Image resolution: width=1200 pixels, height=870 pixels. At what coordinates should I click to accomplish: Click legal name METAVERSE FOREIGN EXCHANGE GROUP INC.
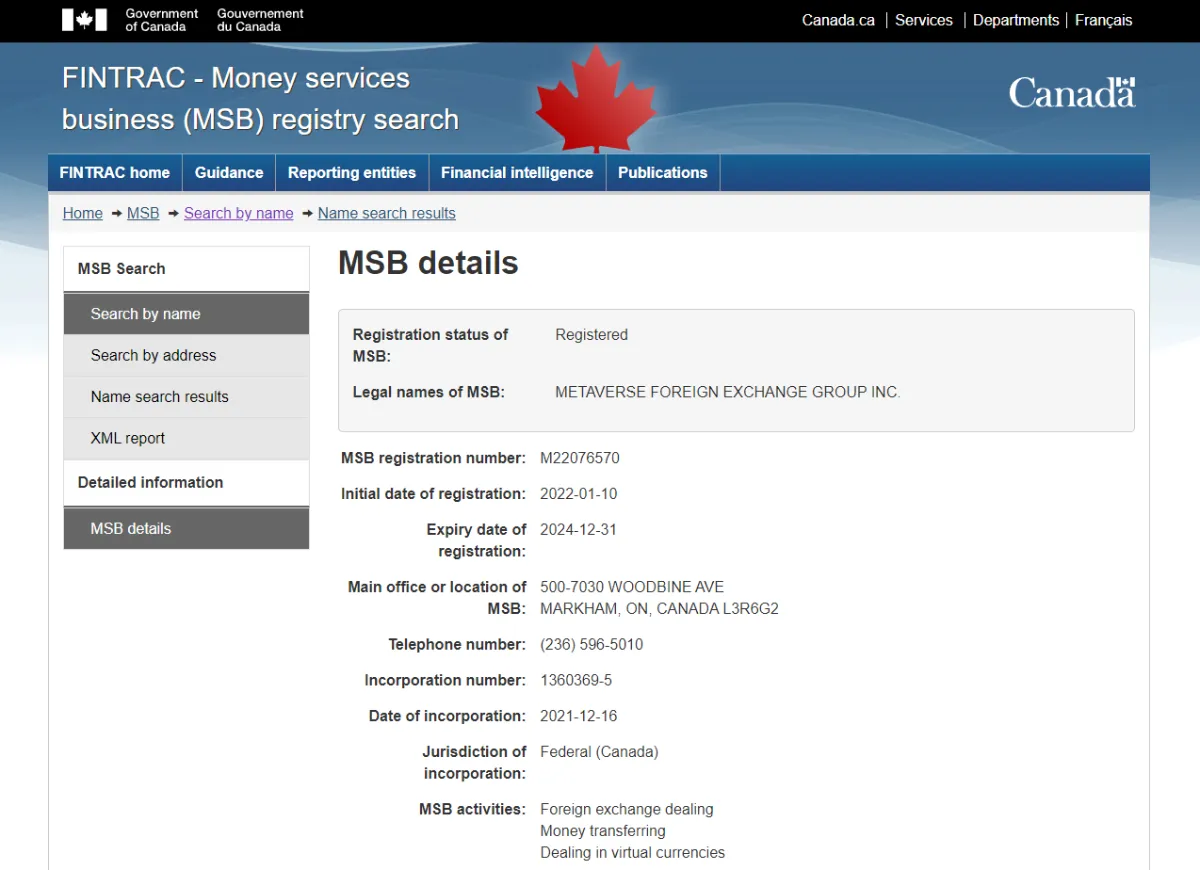tap(728, 392)
